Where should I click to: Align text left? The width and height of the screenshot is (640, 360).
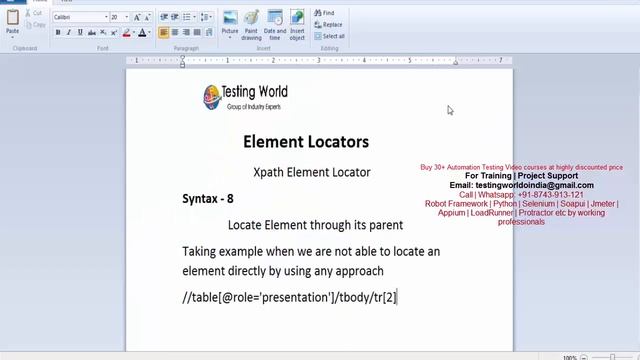(x=164, y=33)
